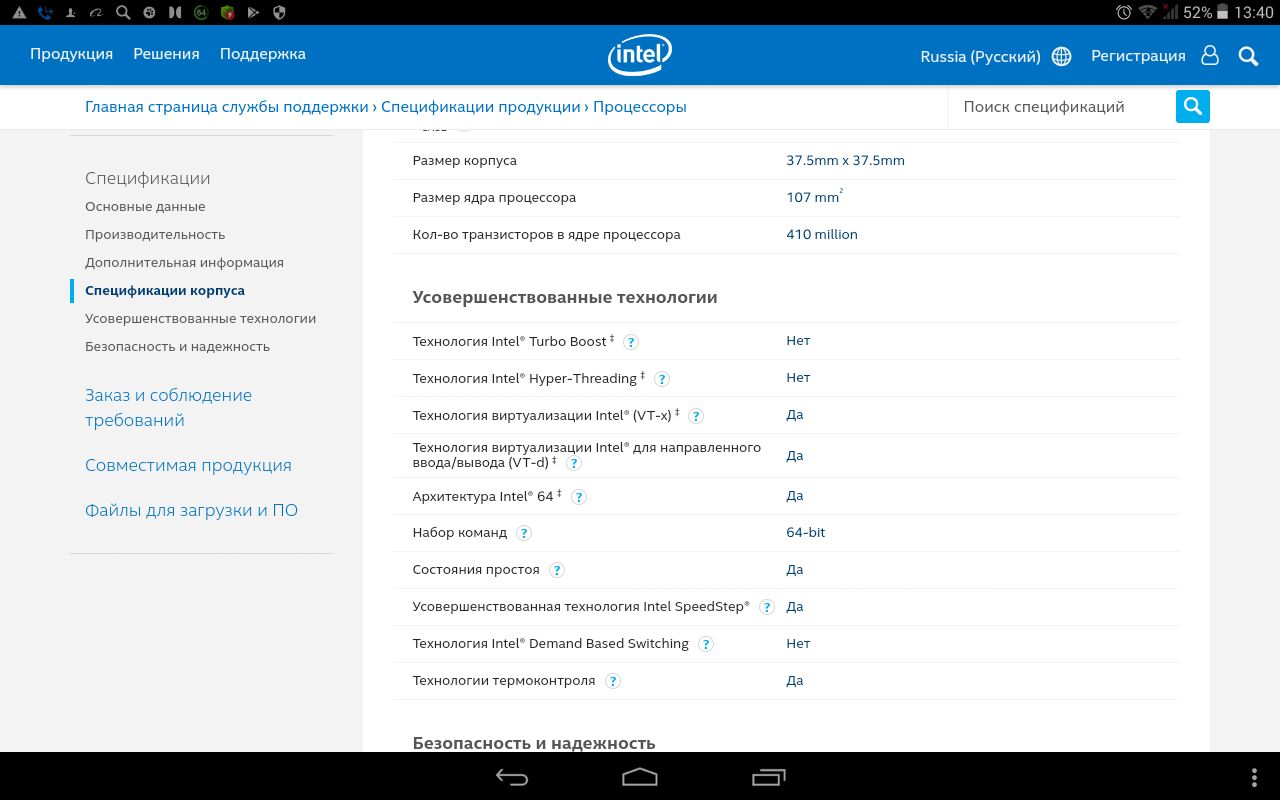Click the Размер корпуса row label
The width and height of the screenshot is (1280, 800).
pos(464,160)
